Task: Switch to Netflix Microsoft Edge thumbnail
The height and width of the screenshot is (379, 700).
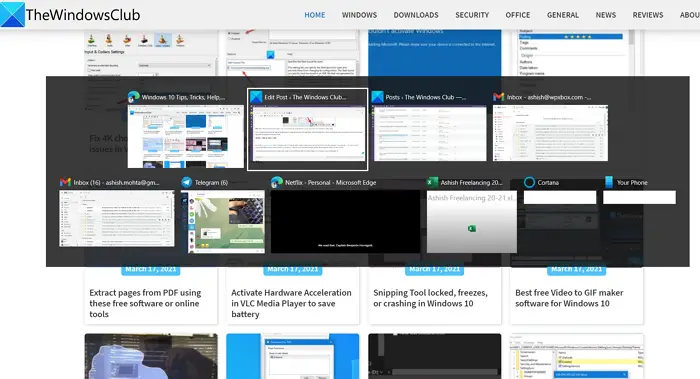Action: [x=345, y=222]
